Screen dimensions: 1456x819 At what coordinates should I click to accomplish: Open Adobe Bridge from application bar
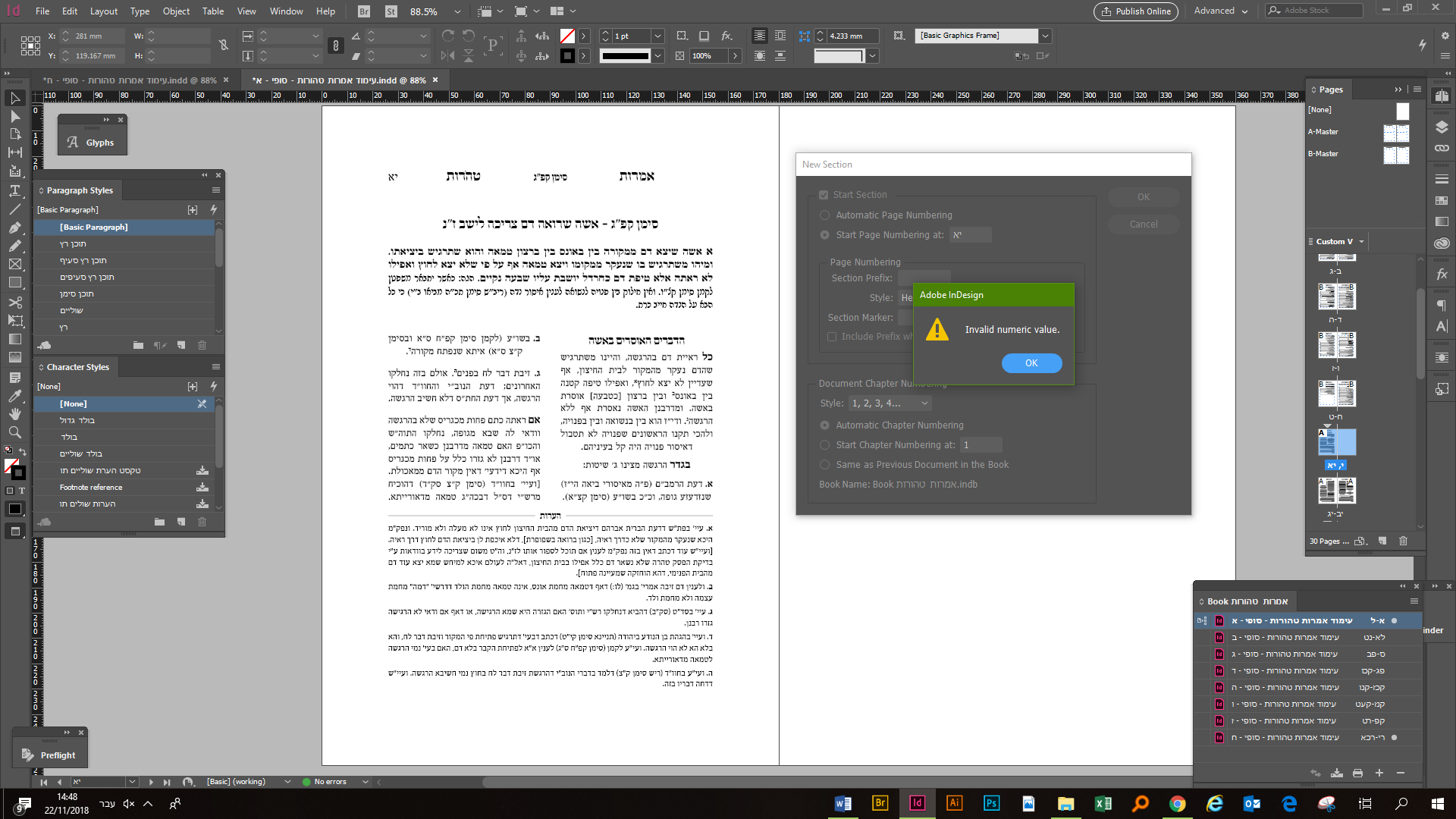(364, 11)
